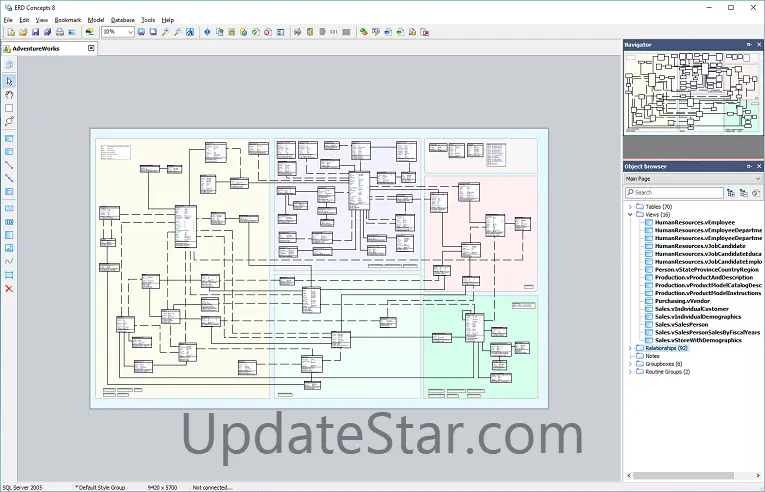Pin the Object browser panel
Viewport: 765px width, 492px height.
[749, 166]
